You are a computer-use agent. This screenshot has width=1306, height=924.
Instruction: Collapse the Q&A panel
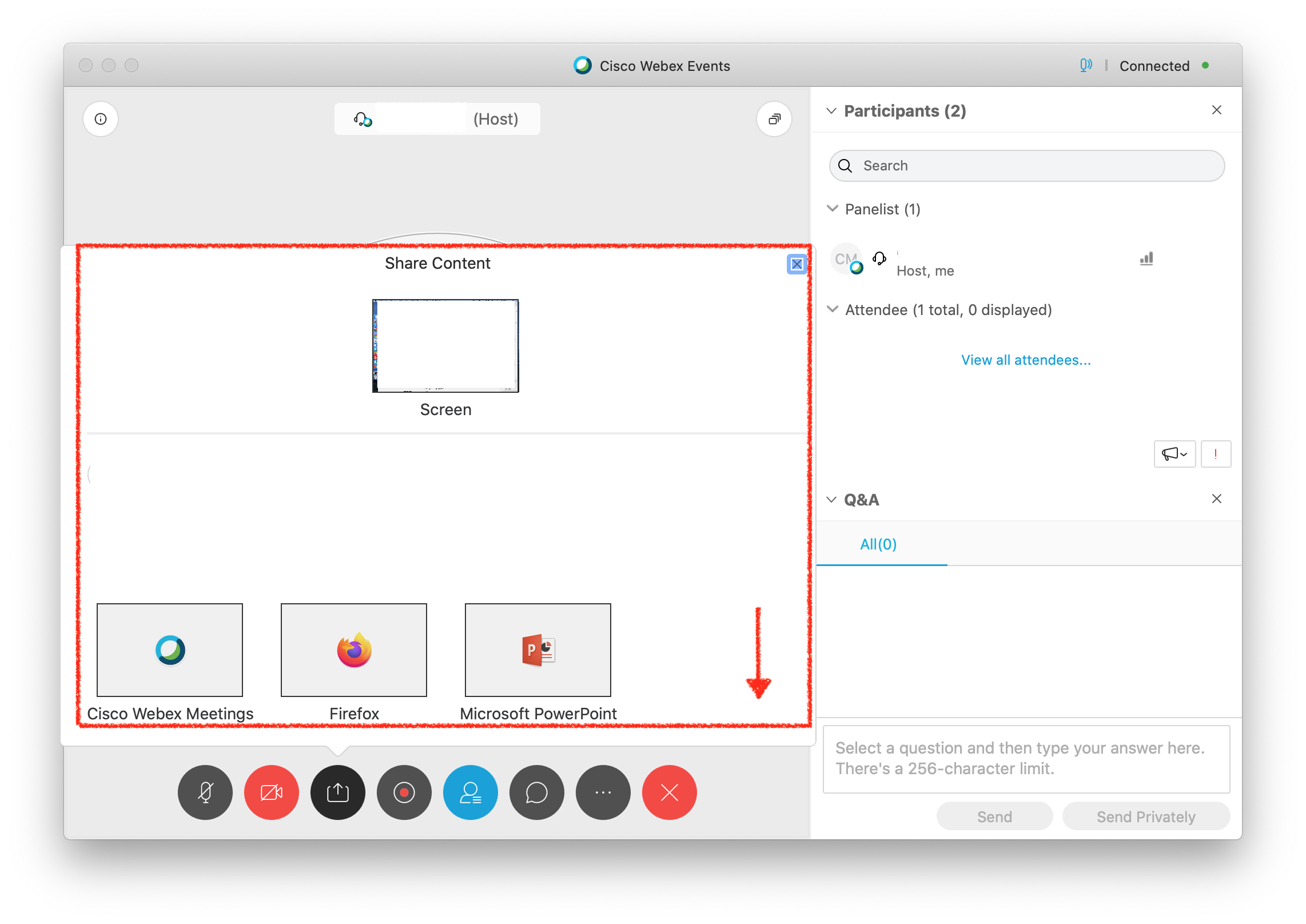(831, 499)
